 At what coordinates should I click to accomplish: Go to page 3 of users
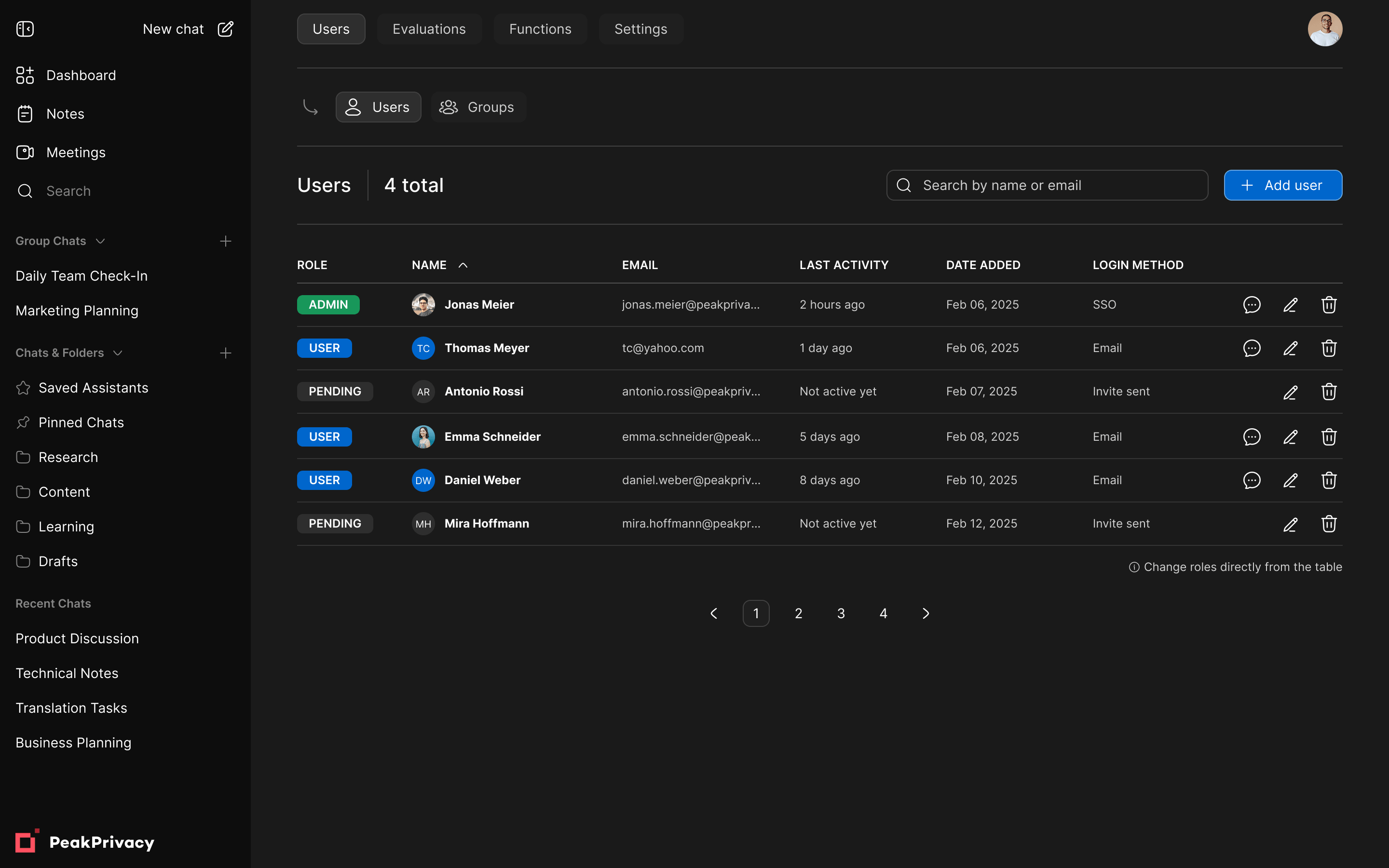point(841,614)
